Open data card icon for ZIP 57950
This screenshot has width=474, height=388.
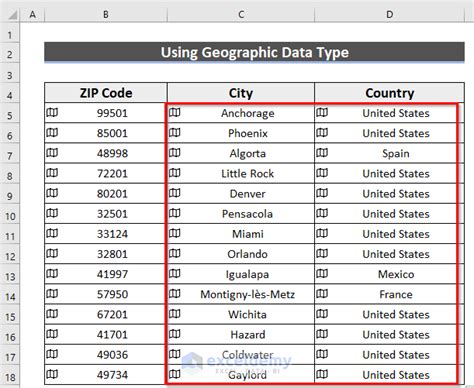[52, 294]
